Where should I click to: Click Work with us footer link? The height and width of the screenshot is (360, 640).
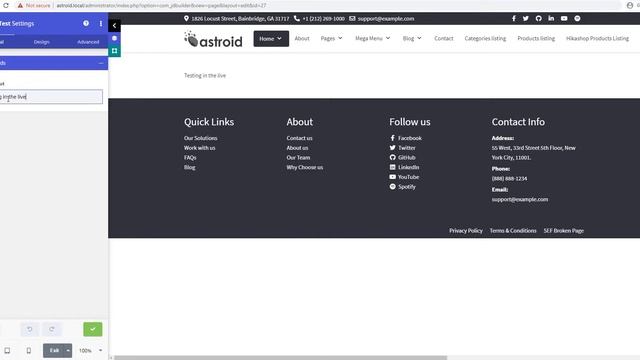click(x=199, y=148)
